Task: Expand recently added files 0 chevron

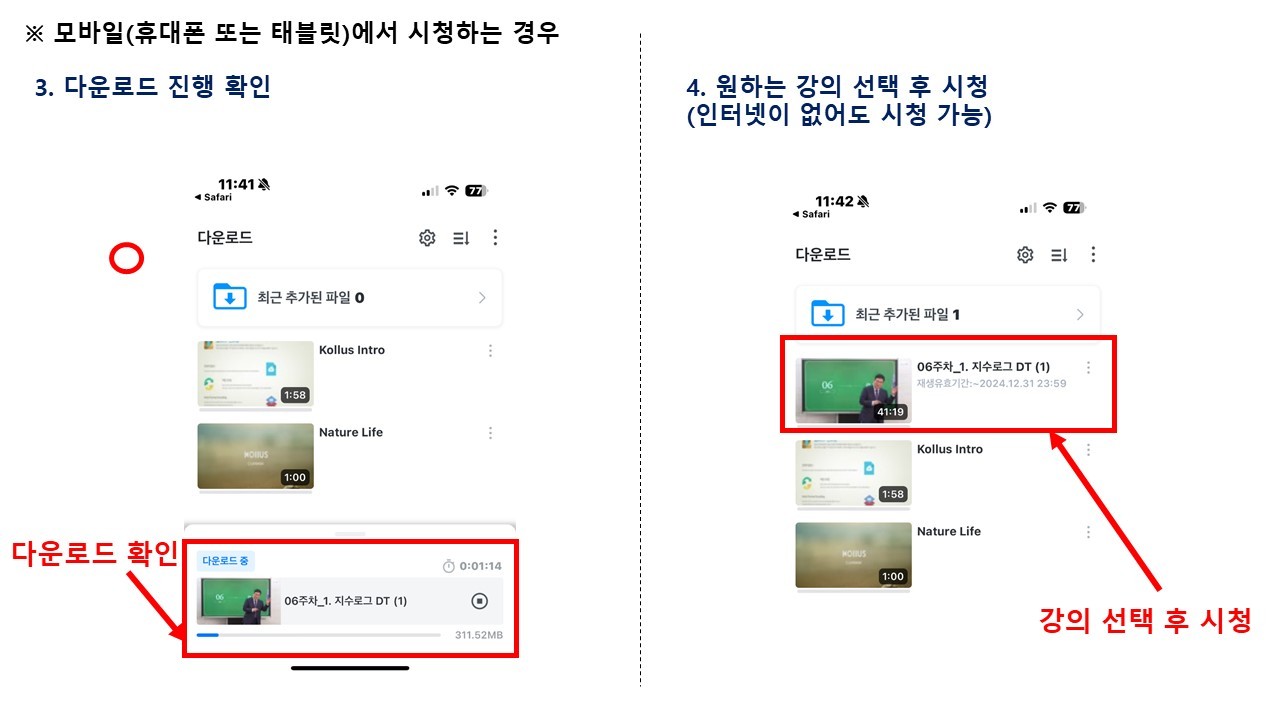Action: 482,297
